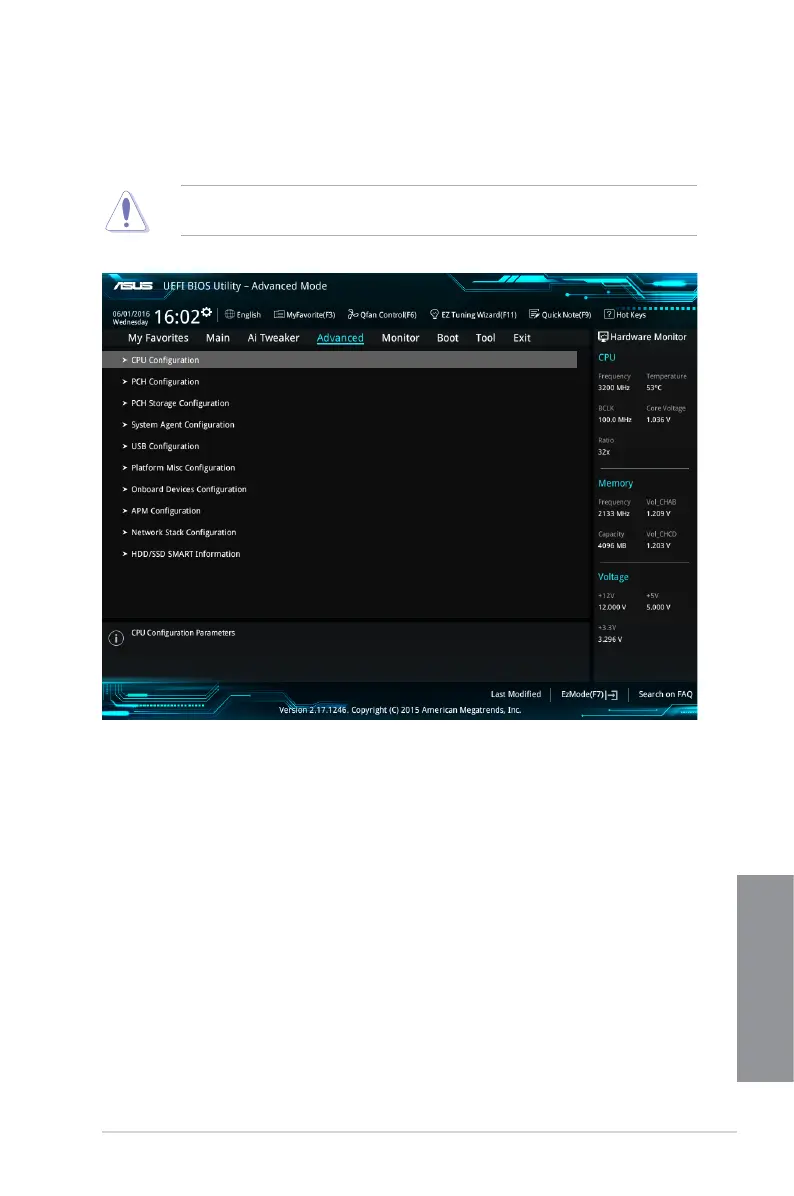The width and height of the screenshot is (794, 1196).
Task: Click the 06/01/2016 Wednesday date
Action: 130,318
